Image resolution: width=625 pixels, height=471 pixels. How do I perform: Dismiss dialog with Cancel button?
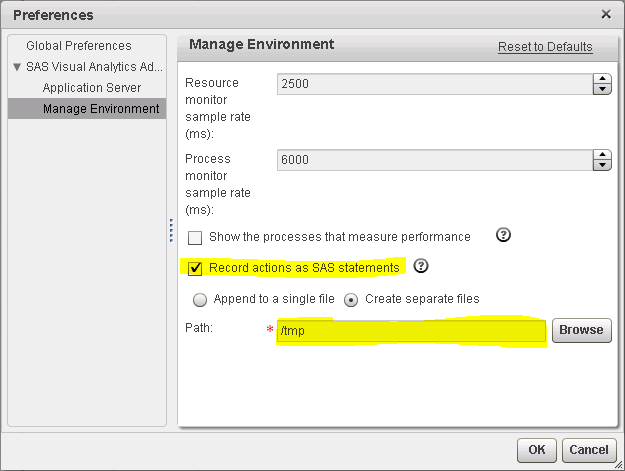click(x=589, y=450)
